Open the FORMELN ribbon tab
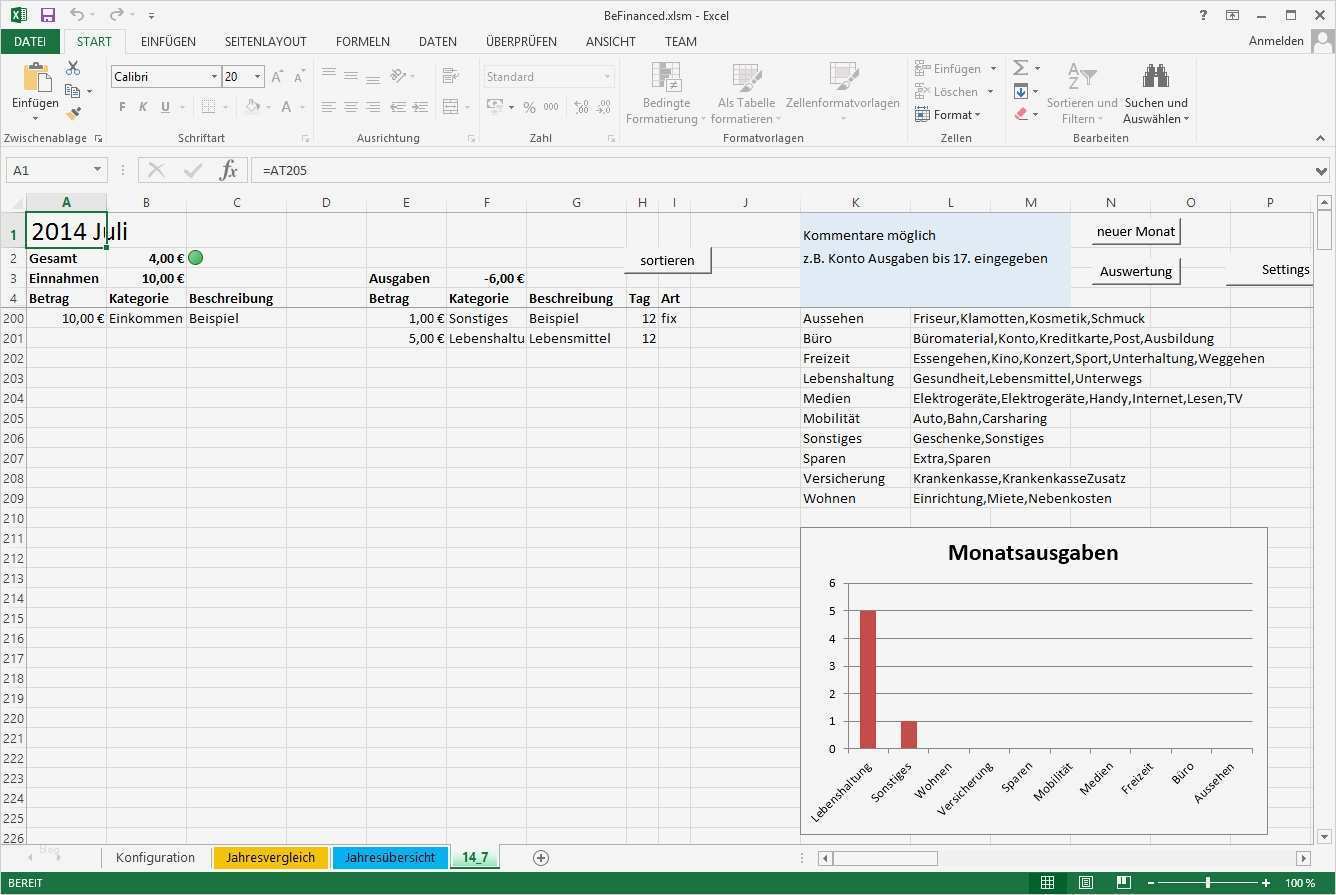 tap(362, 42)
